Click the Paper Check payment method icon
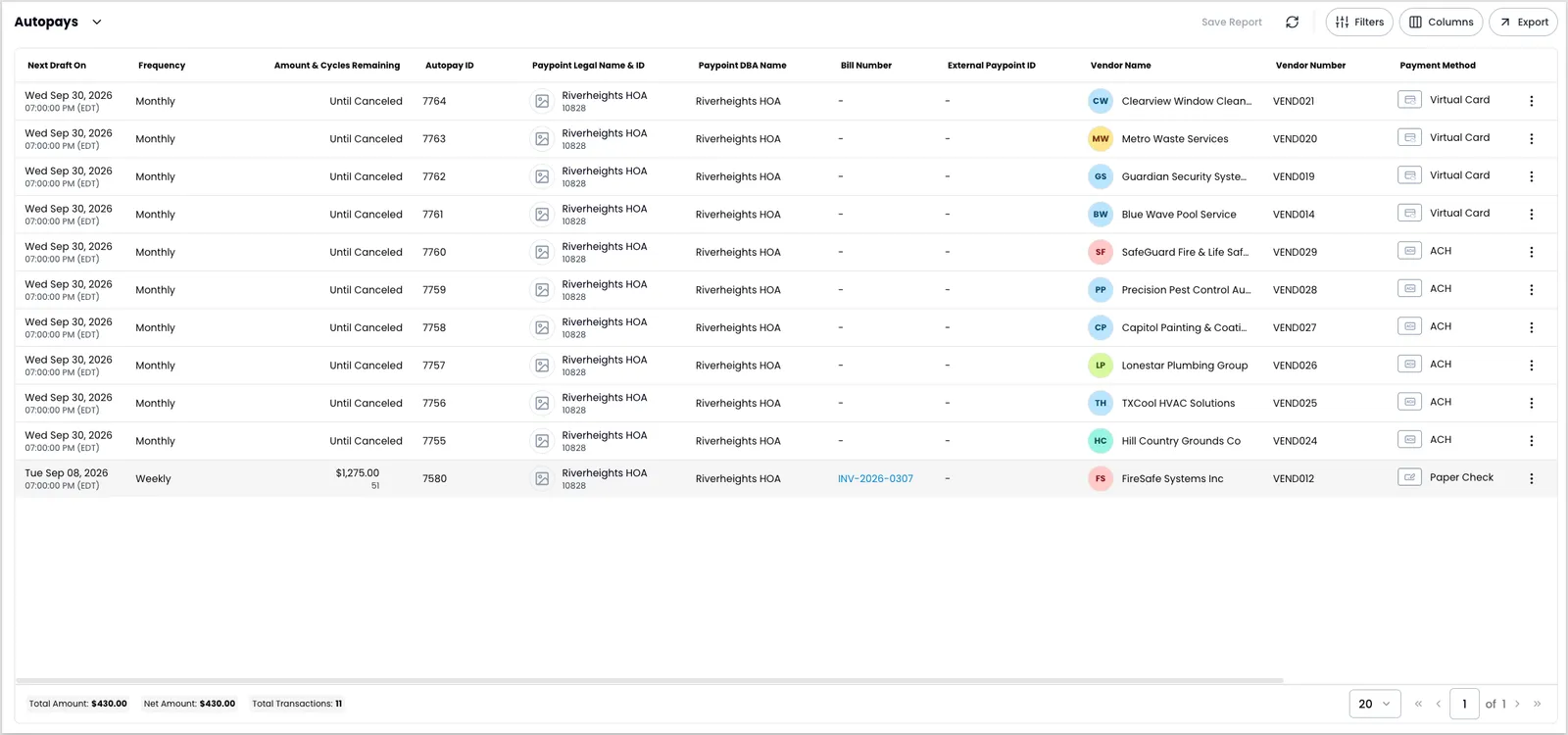1568x735 pixels. tap(1410, 477)
